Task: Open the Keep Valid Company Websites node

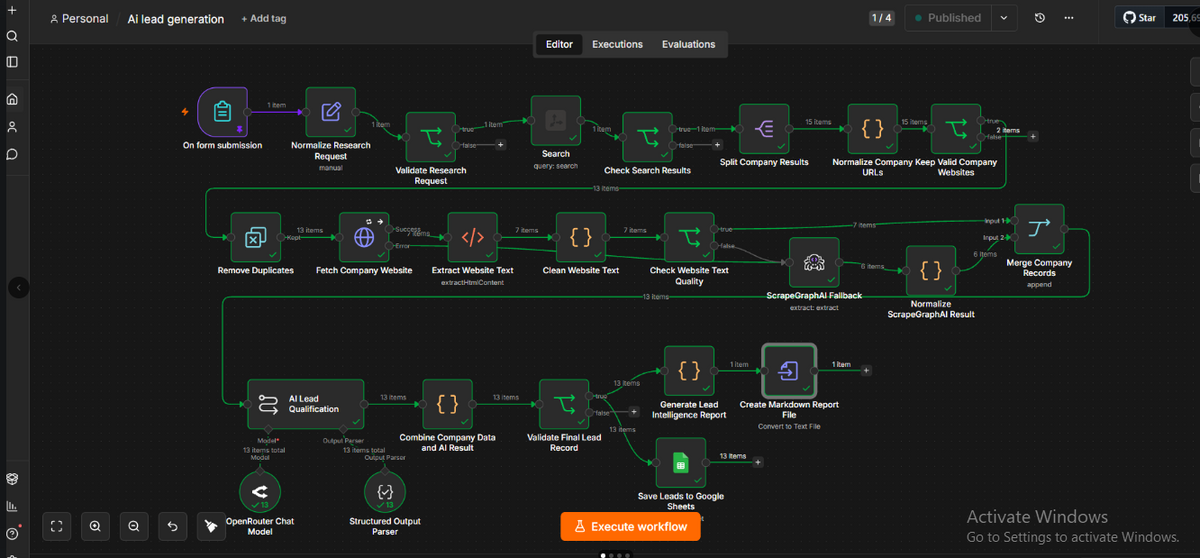Action: coord(956,129)
